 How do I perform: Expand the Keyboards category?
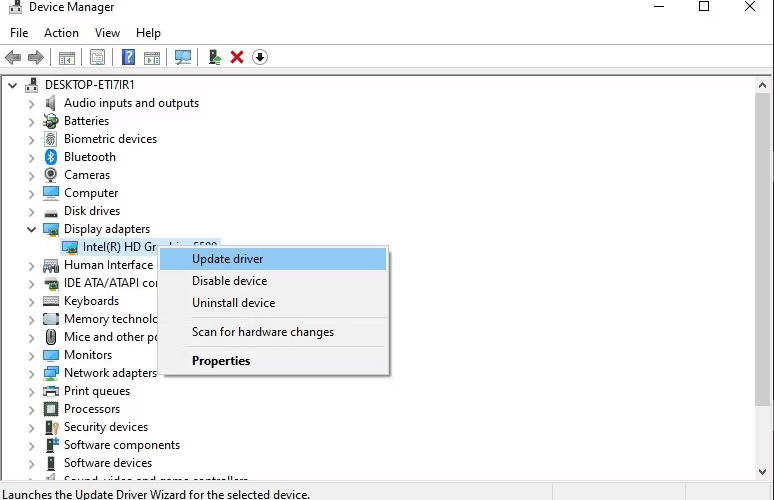(x=32, y=302)
